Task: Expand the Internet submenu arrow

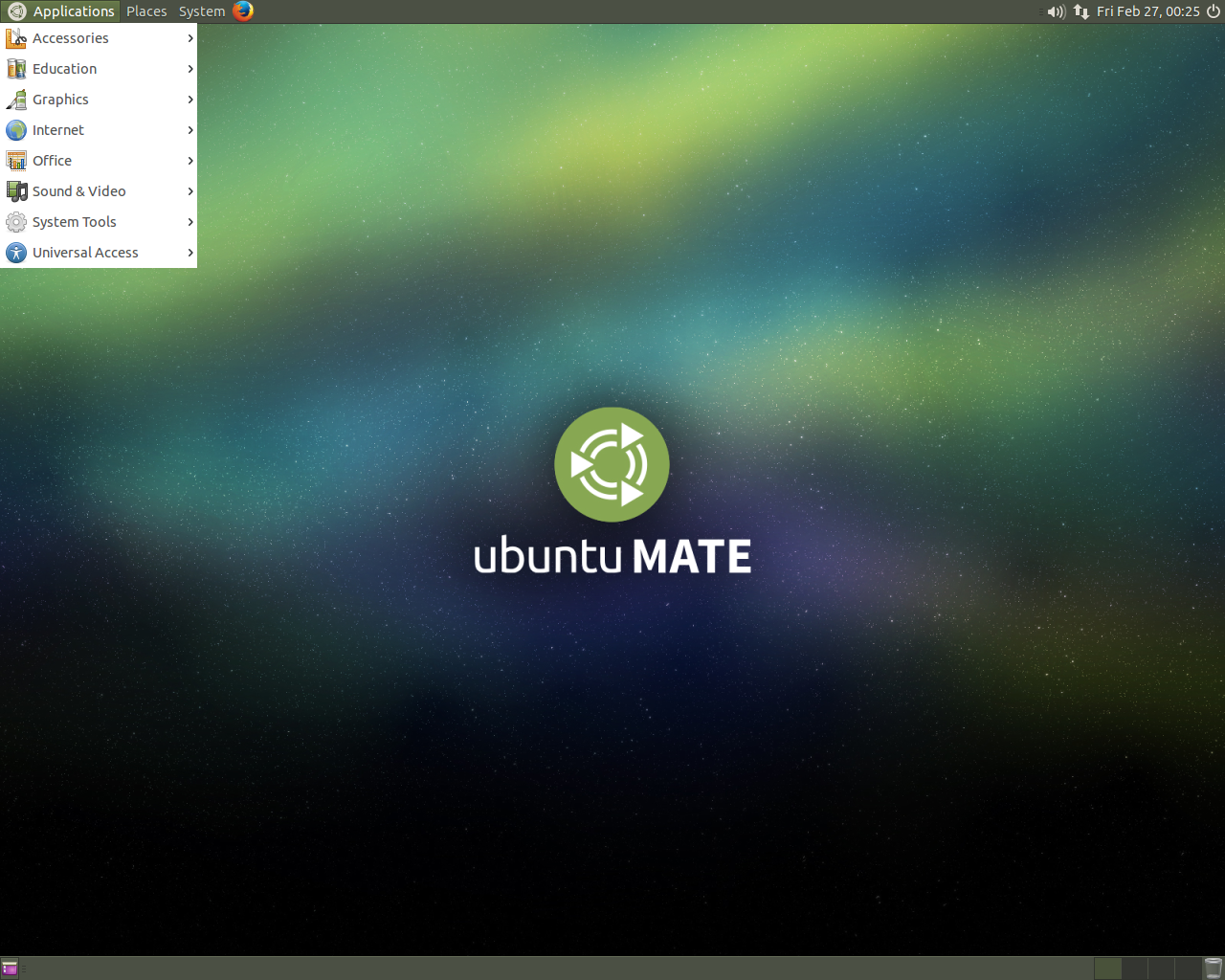Action: coord(190,130)
